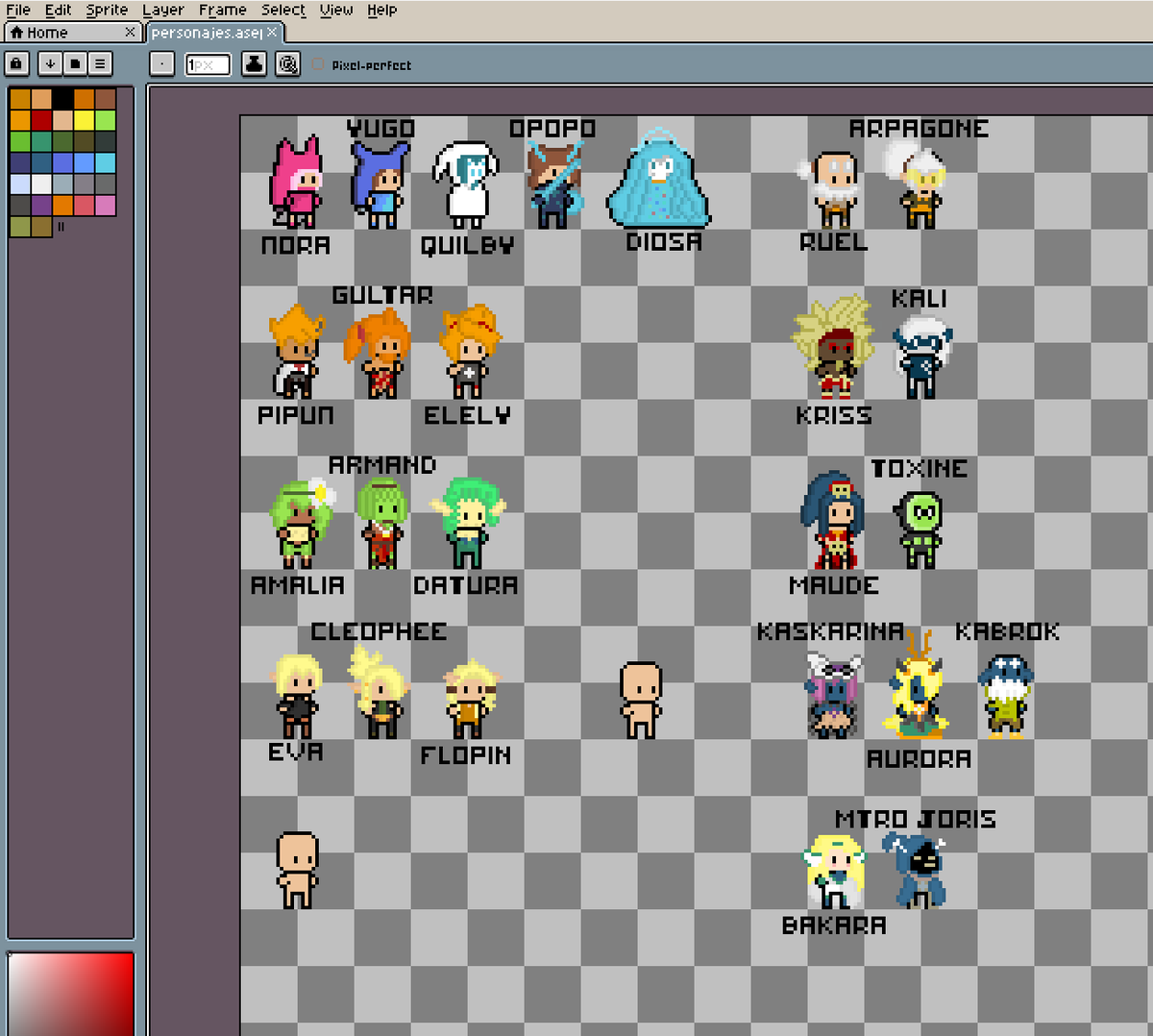Screen dimensions: 1153x1036
Task: Click the DATURA character sprite
Action: 468,523
